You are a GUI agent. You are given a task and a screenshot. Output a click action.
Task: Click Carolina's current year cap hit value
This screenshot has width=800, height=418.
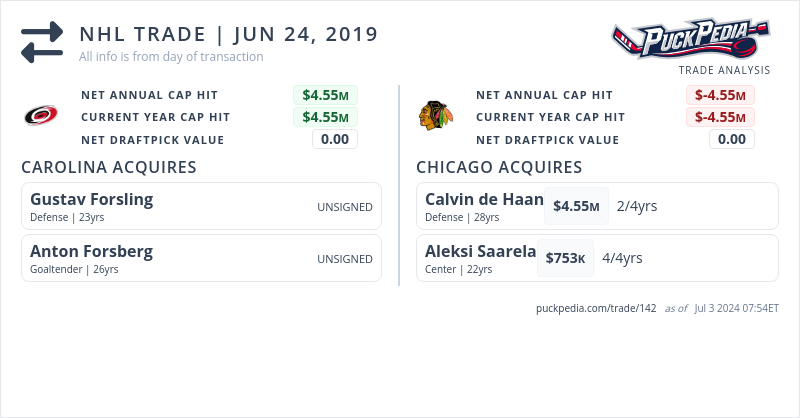pos(325,117)
